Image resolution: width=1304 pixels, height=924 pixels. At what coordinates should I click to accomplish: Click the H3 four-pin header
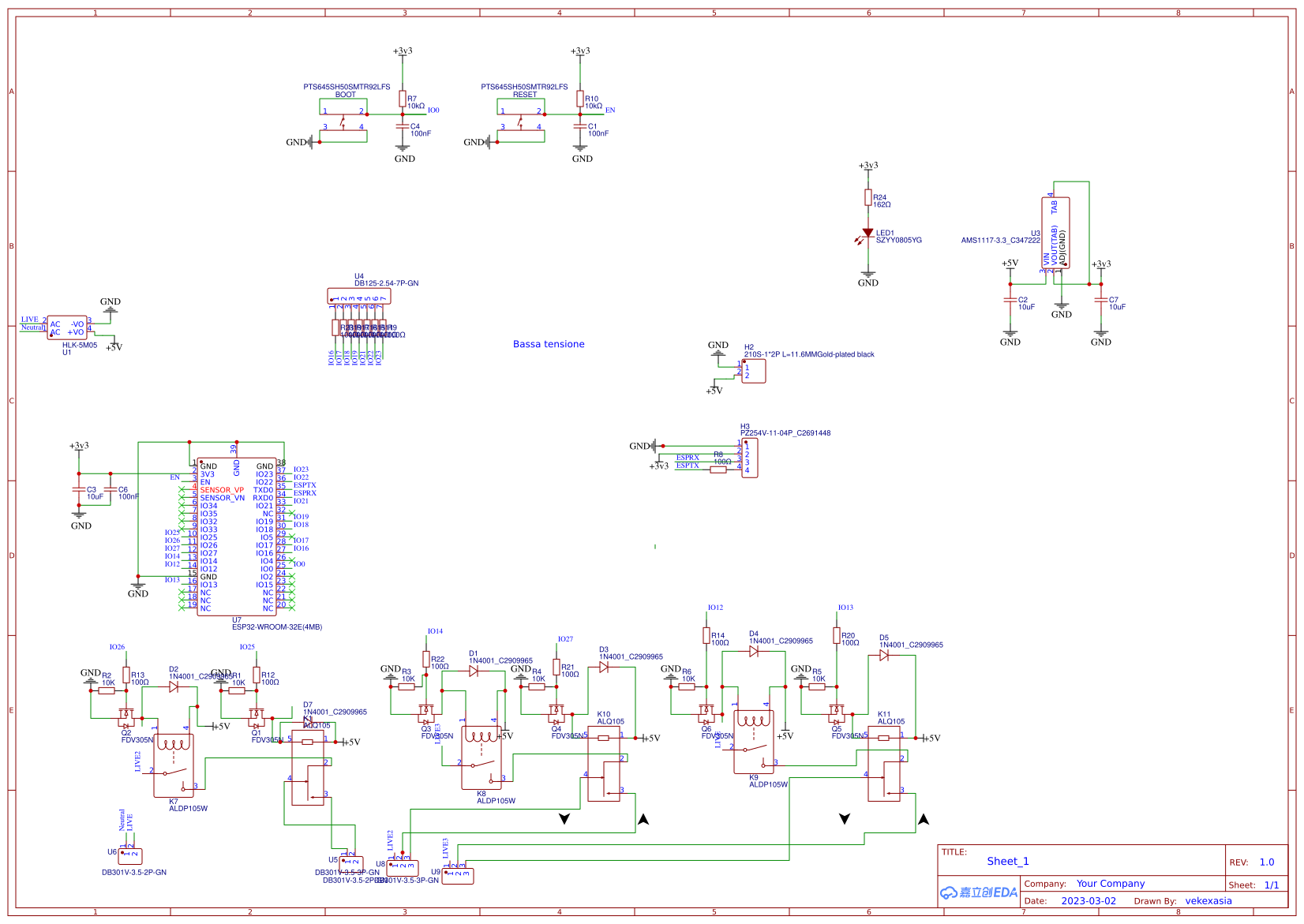tap(750, 458)
